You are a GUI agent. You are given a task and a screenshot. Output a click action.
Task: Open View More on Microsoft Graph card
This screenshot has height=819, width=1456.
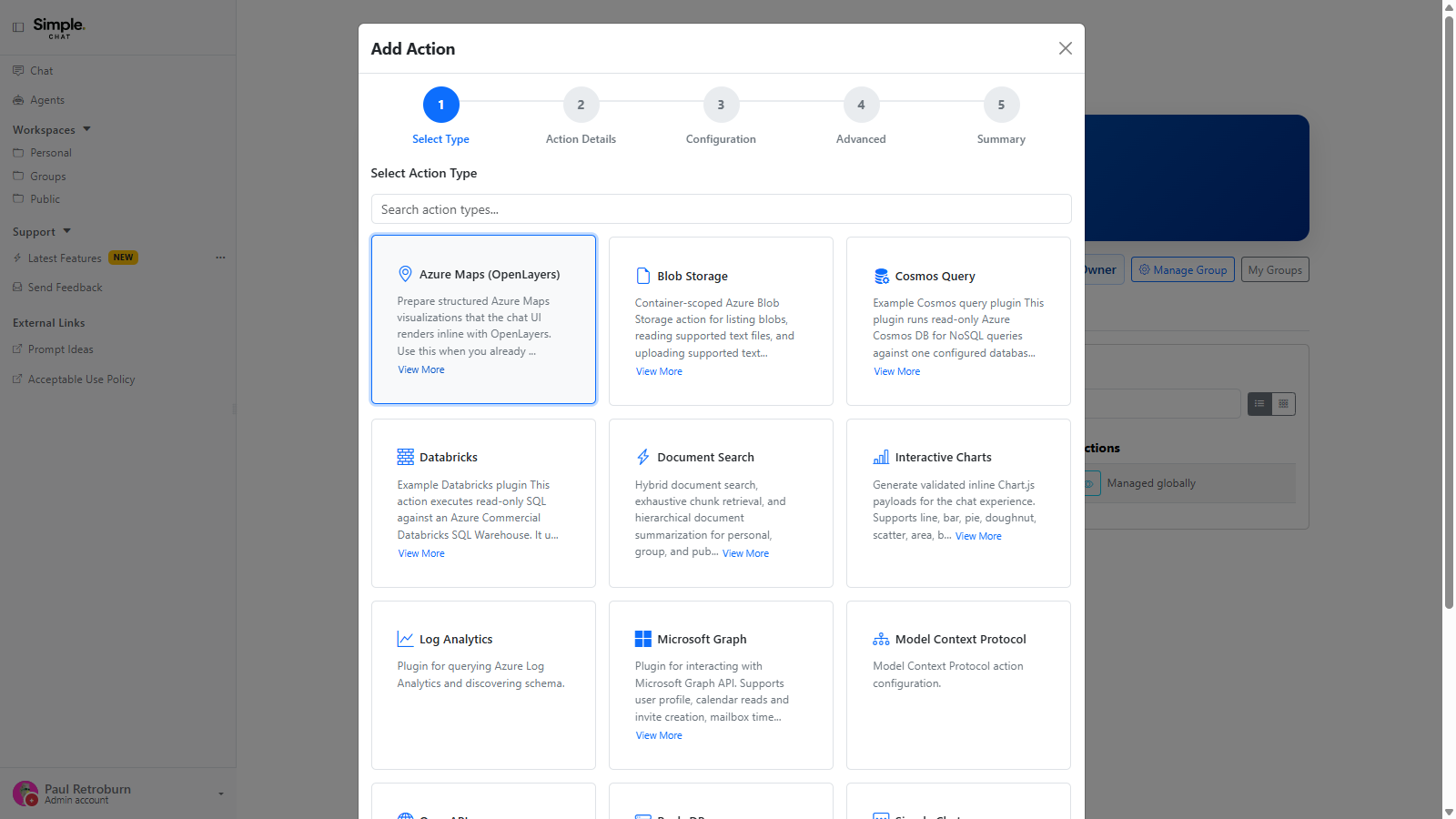pyautogui.click(x=659, y=735)
